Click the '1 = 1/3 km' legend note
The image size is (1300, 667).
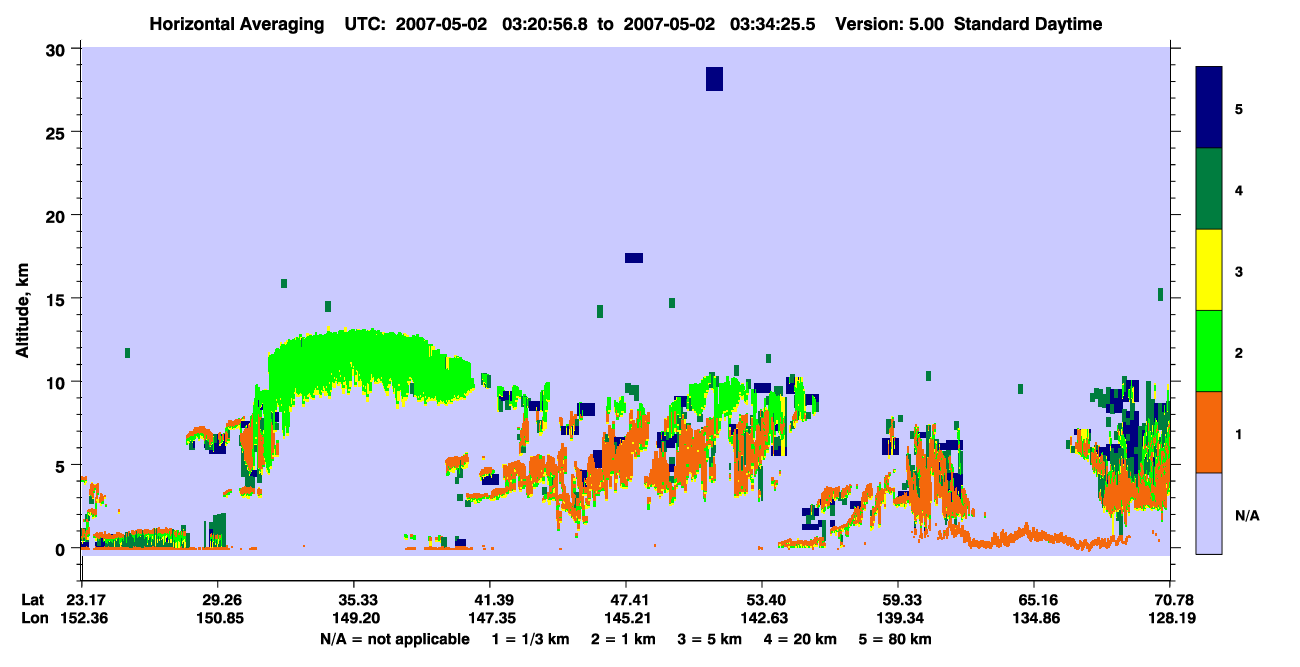[532, 639]
